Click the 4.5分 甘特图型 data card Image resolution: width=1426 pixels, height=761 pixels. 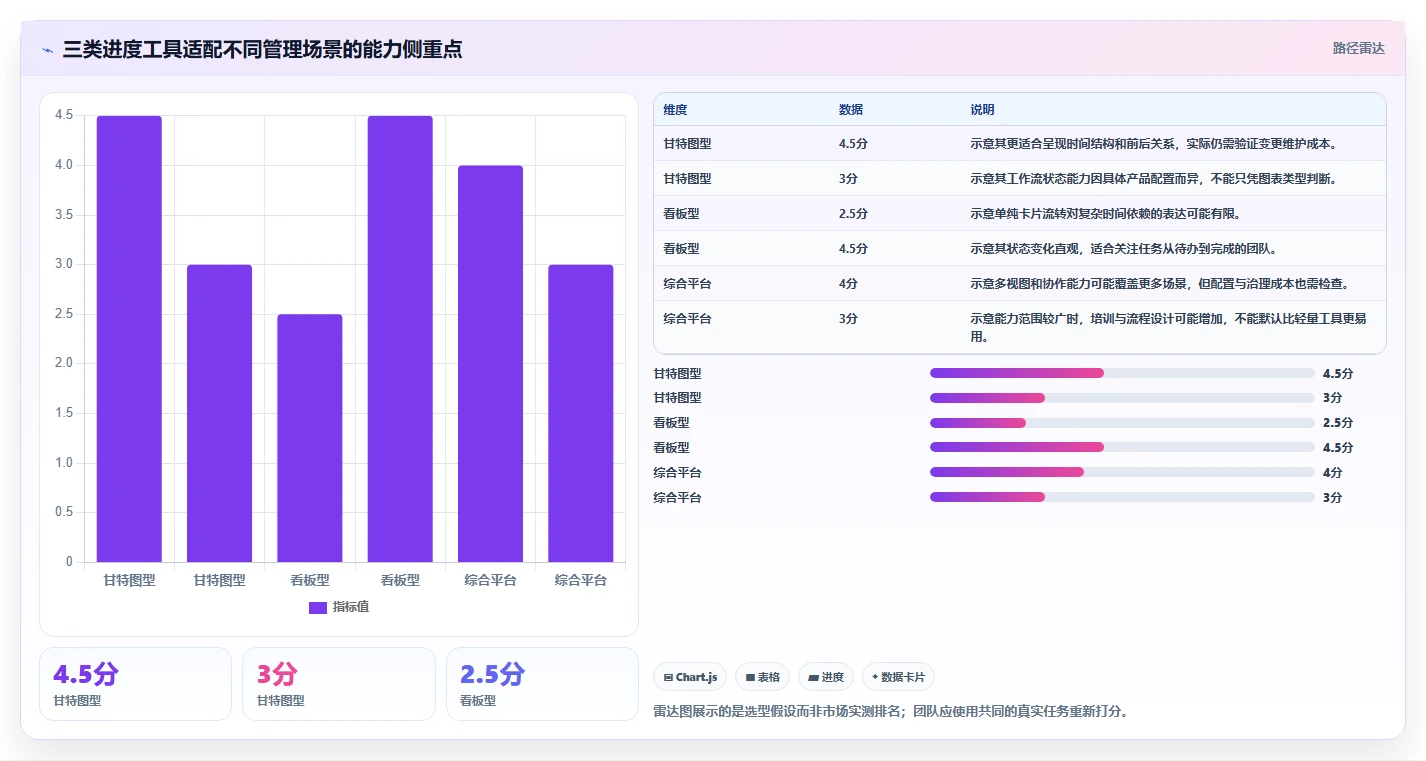[135, 684]
